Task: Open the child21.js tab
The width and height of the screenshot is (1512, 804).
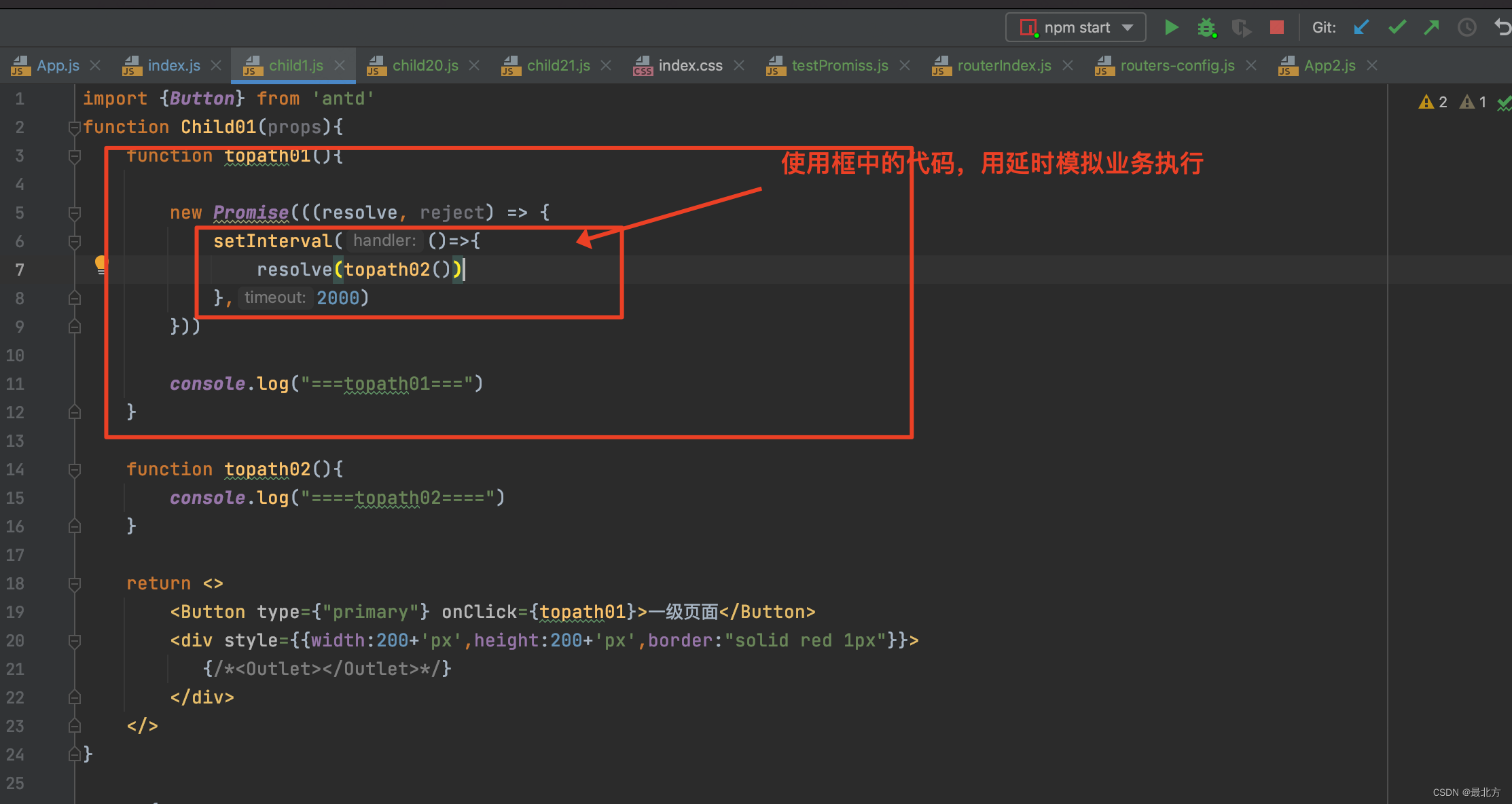Action: coord(558,66)
